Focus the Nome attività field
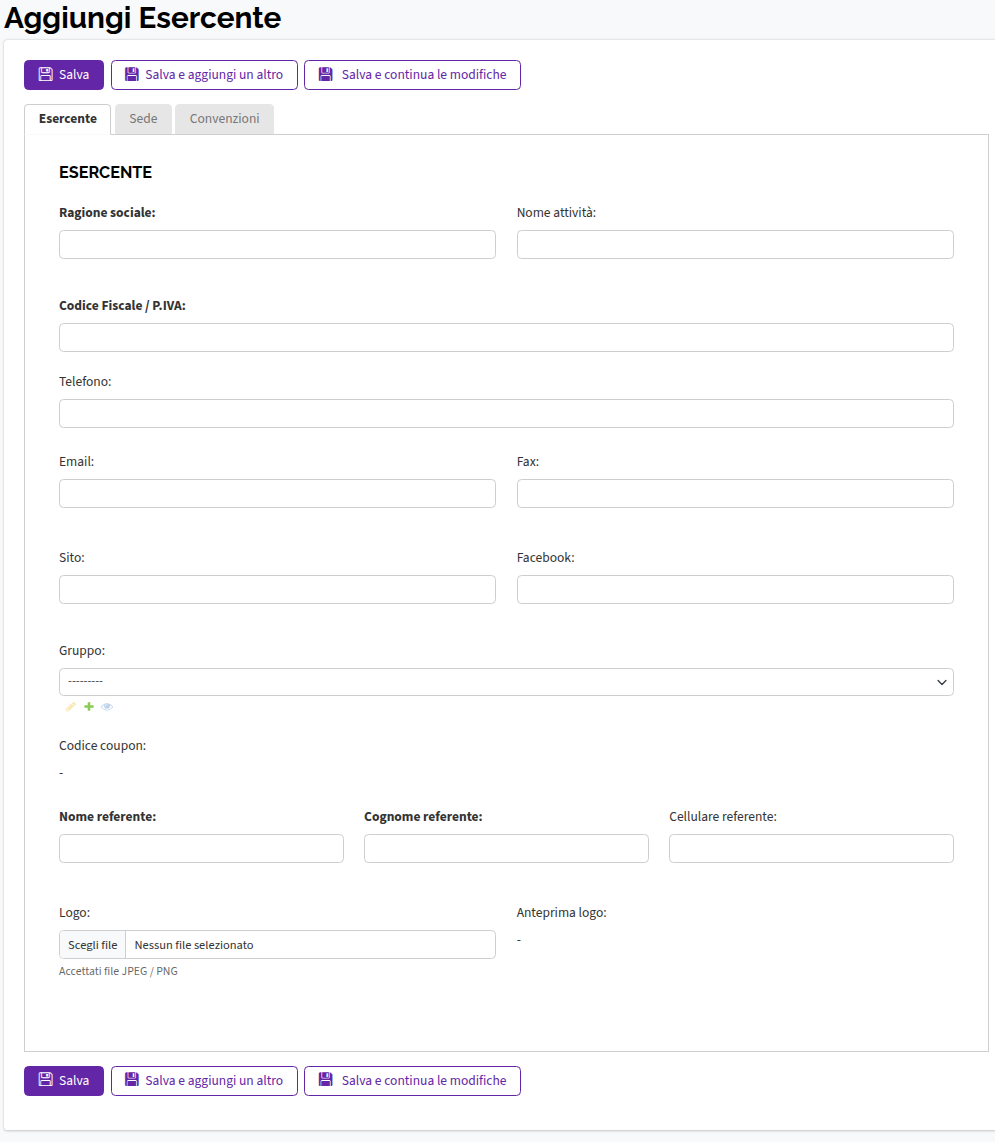This screenshot has height=1142, width=995. click(x=735, y=245)
